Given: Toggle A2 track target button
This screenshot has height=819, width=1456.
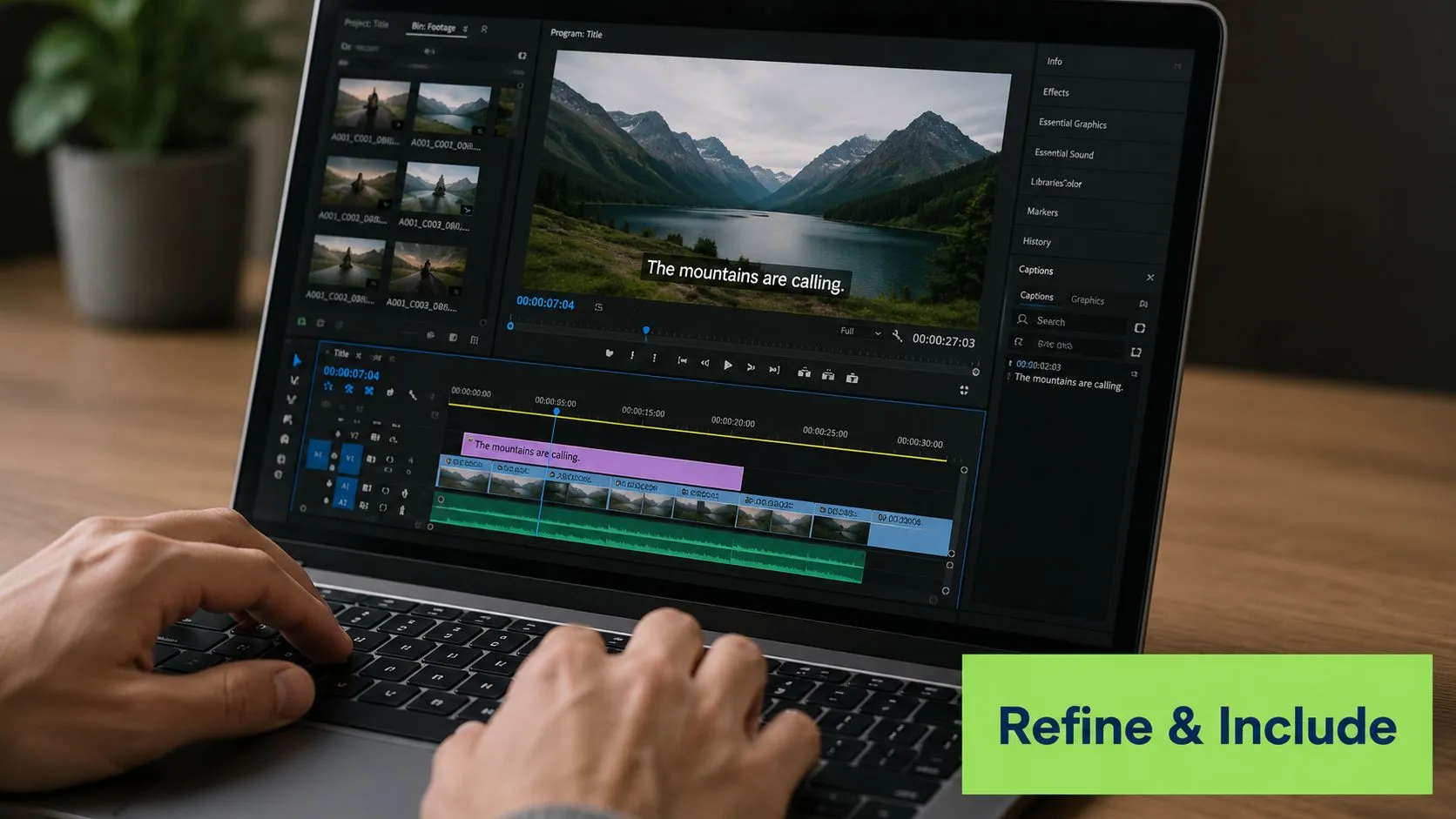Looking at the screenshot, I should 343,502.
